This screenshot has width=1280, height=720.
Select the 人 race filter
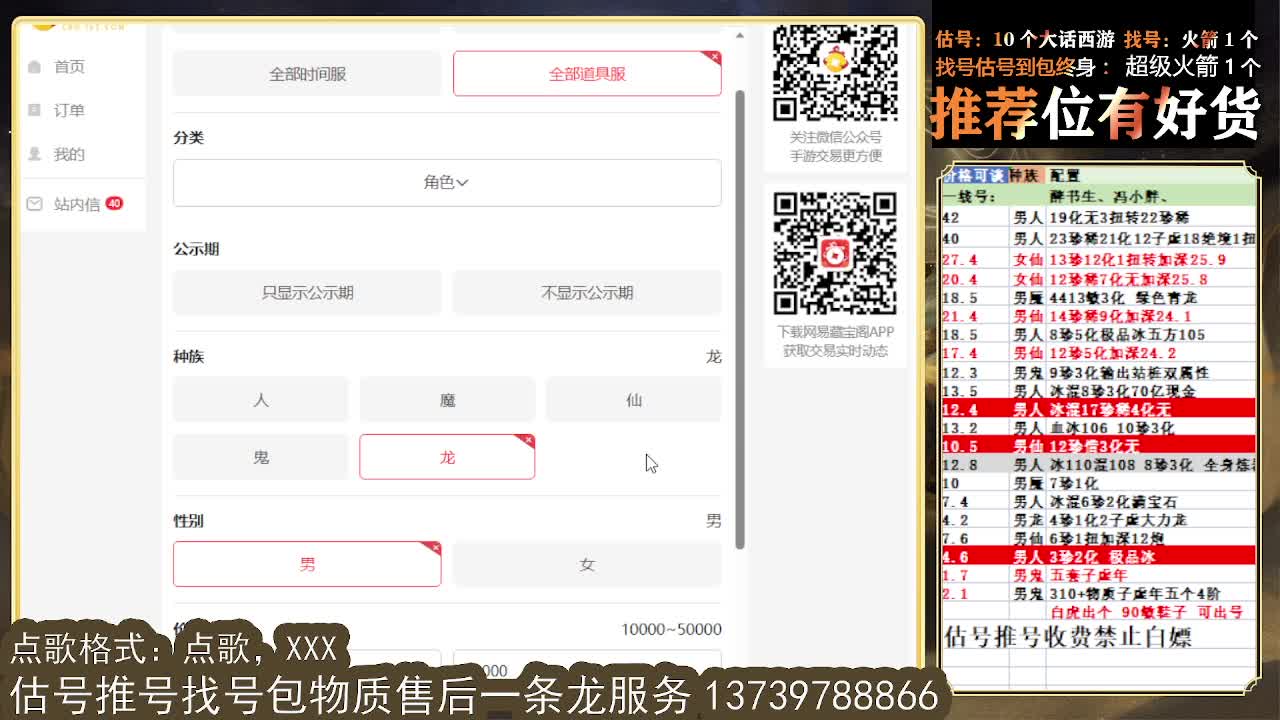pos(260,399)
